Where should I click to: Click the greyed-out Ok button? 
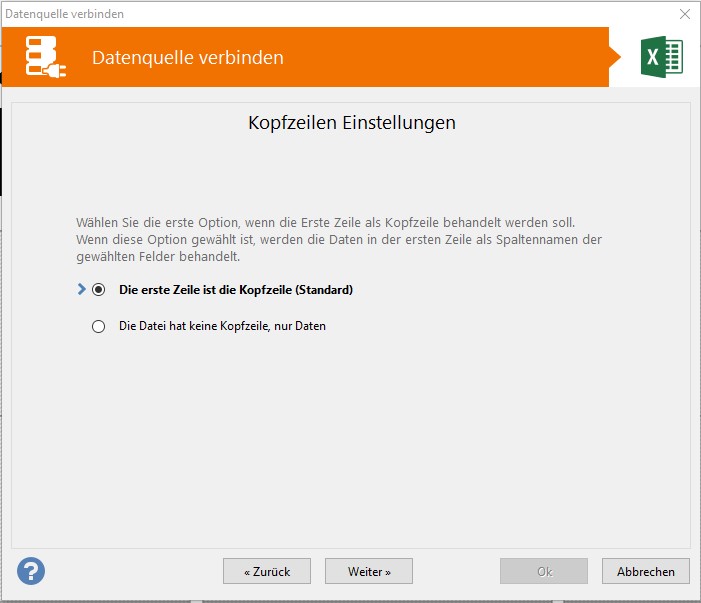(544, 571)
